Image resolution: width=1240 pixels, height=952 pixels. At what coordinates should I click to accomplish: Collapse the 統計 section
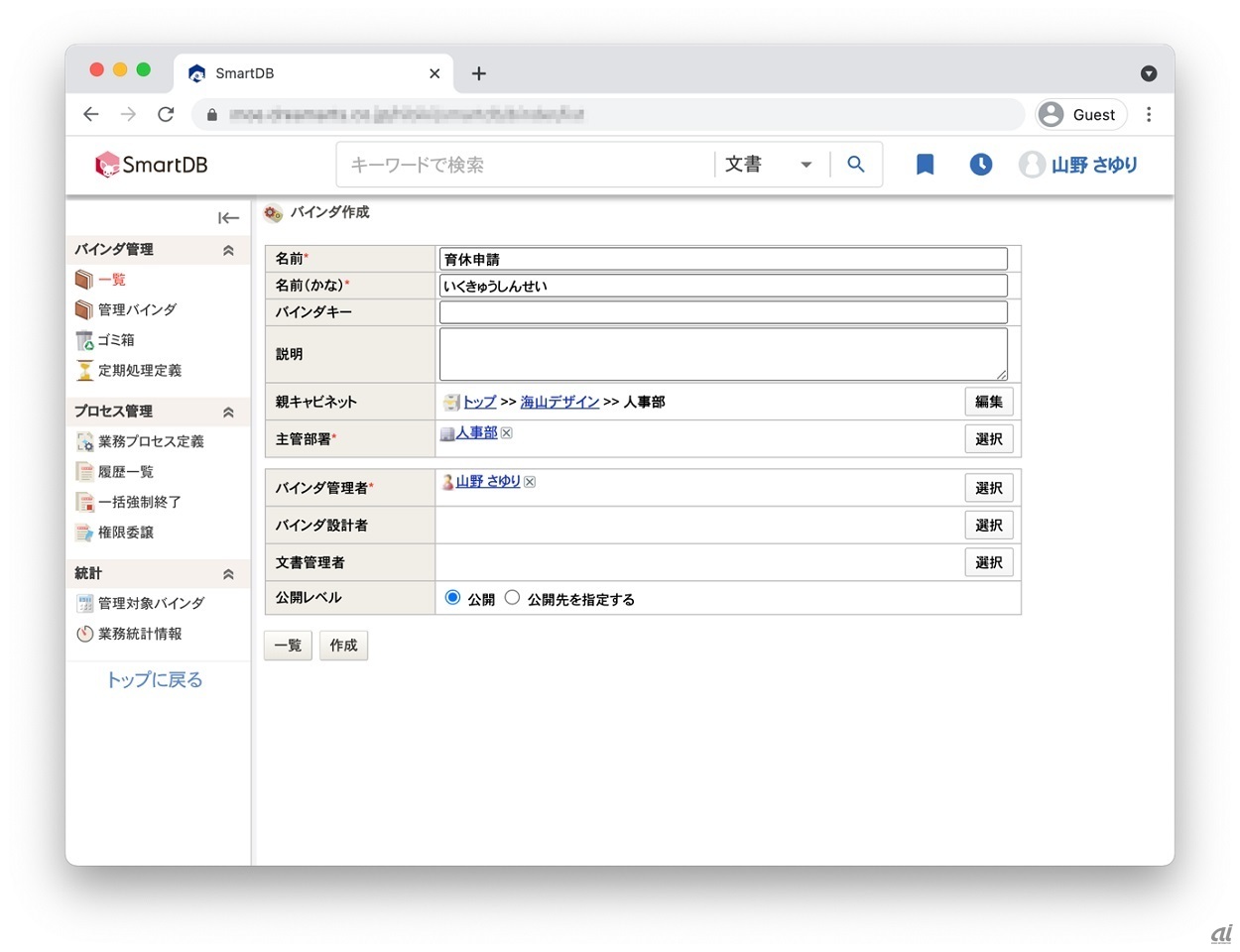(228, 574)
